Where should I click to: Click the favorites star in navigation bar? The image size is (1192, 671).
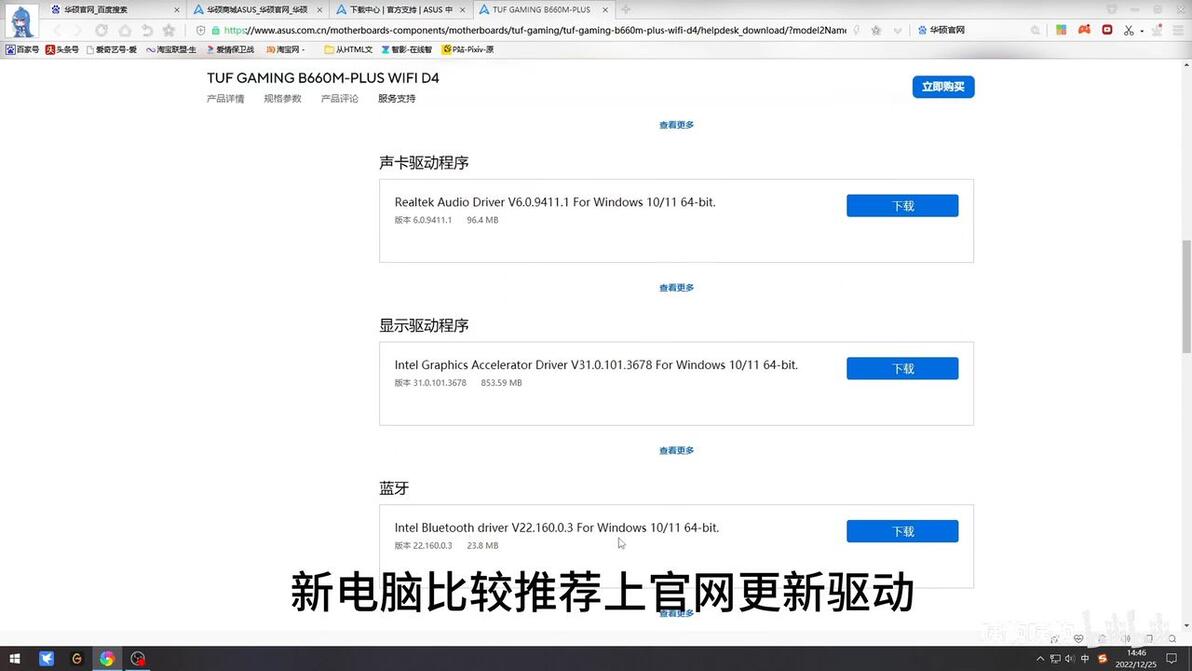click(169, 30)
